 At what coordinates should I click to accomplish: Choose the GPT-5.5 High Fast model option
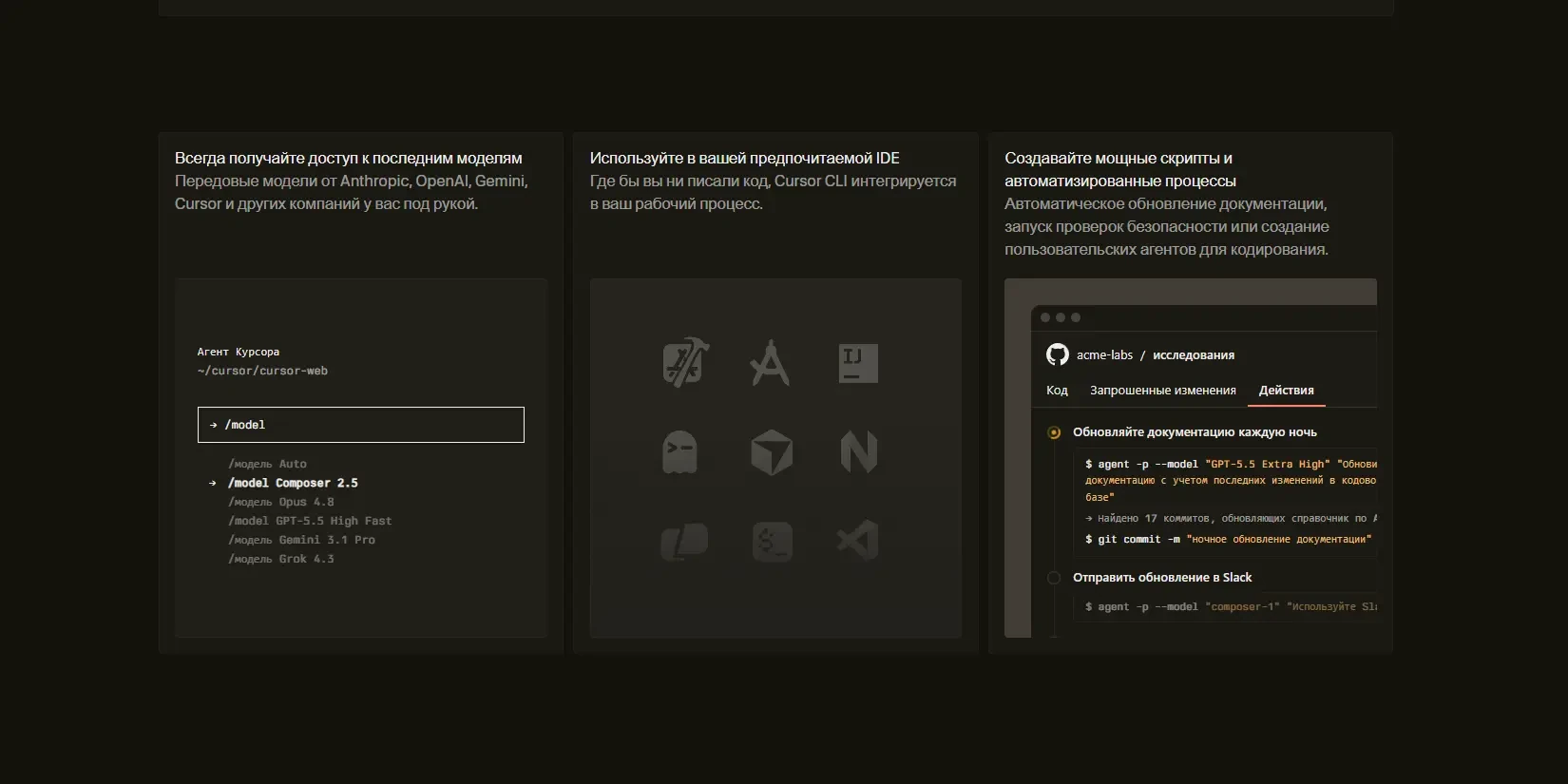(x=310, y=521)
